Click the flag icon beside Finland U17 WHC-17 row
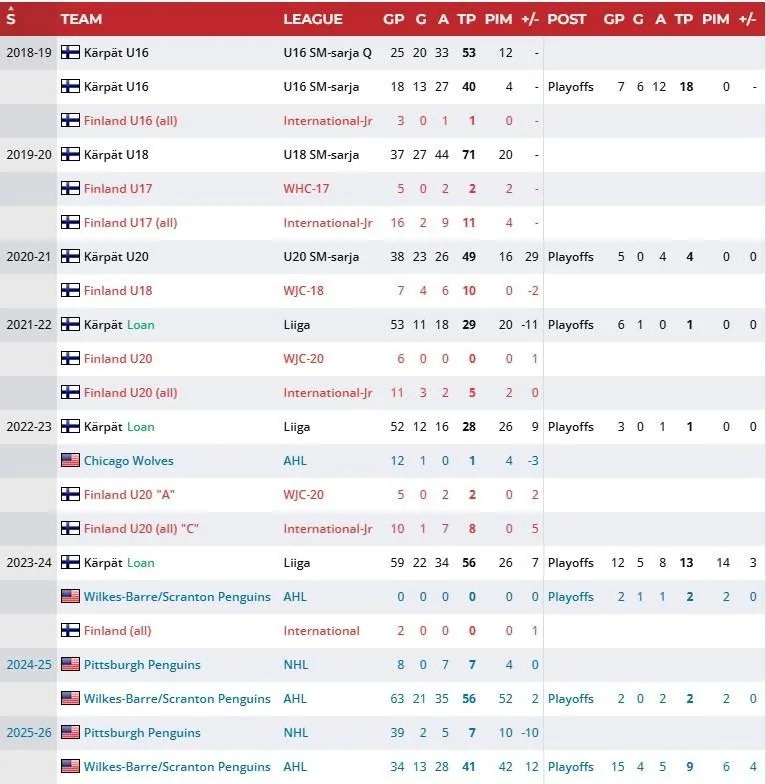Screen dimensions: 766x784 coord(70,188)
